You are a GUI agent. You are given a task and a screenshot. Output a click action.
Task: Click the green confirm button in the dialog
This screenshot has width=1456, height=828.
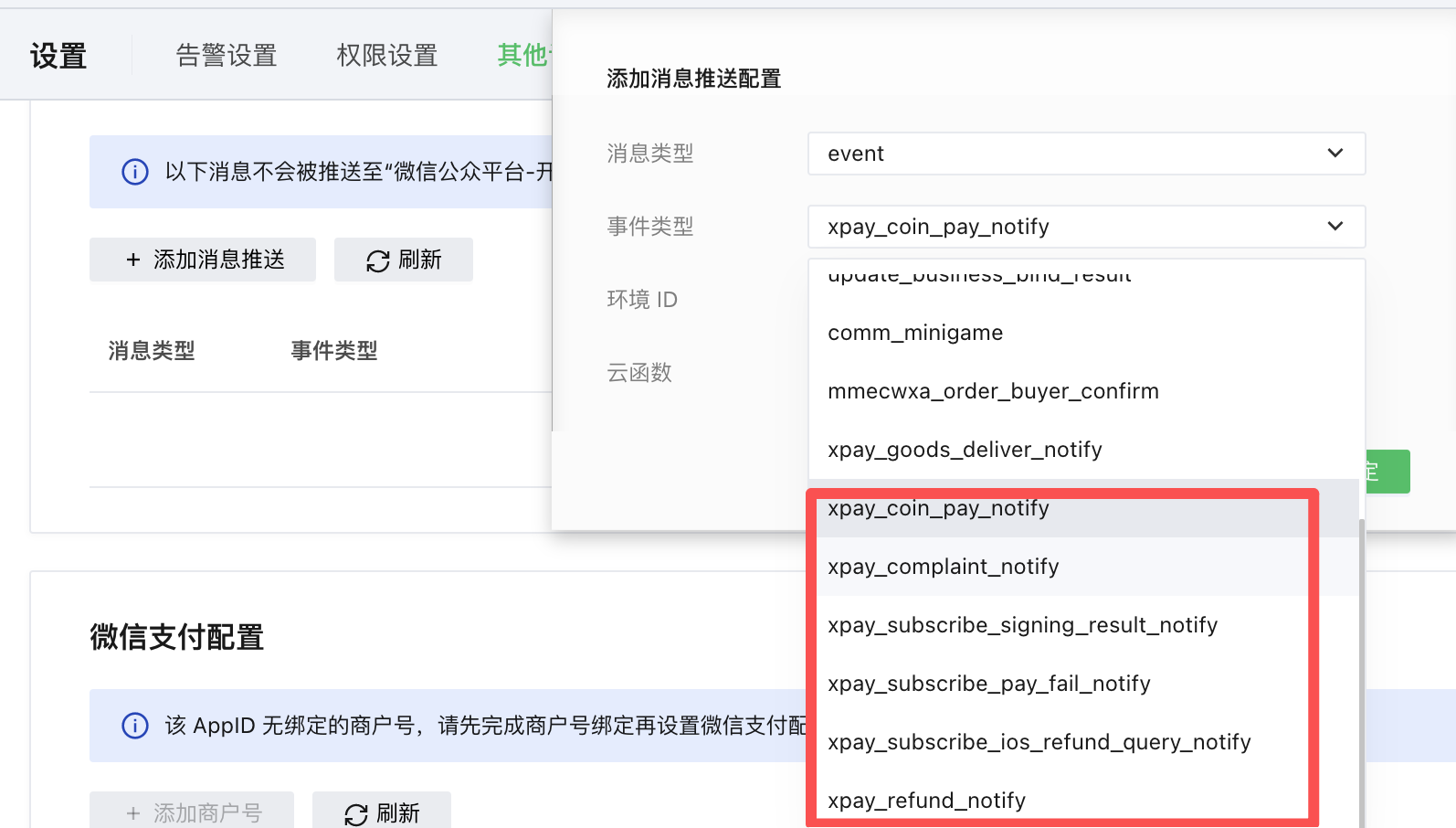coord(1387,472)
